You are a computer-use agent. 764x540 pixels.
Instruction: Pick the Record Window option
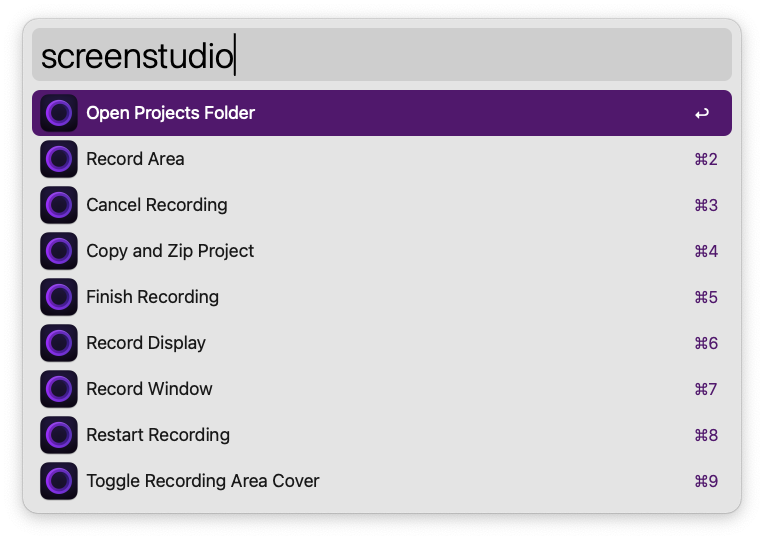(149, 389)
